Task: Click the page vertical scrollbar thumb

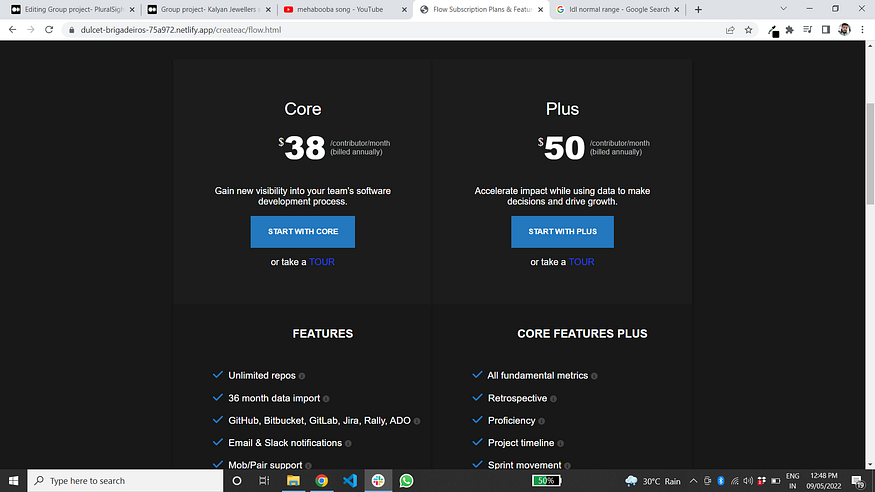Action: click(x=870, y=153)
